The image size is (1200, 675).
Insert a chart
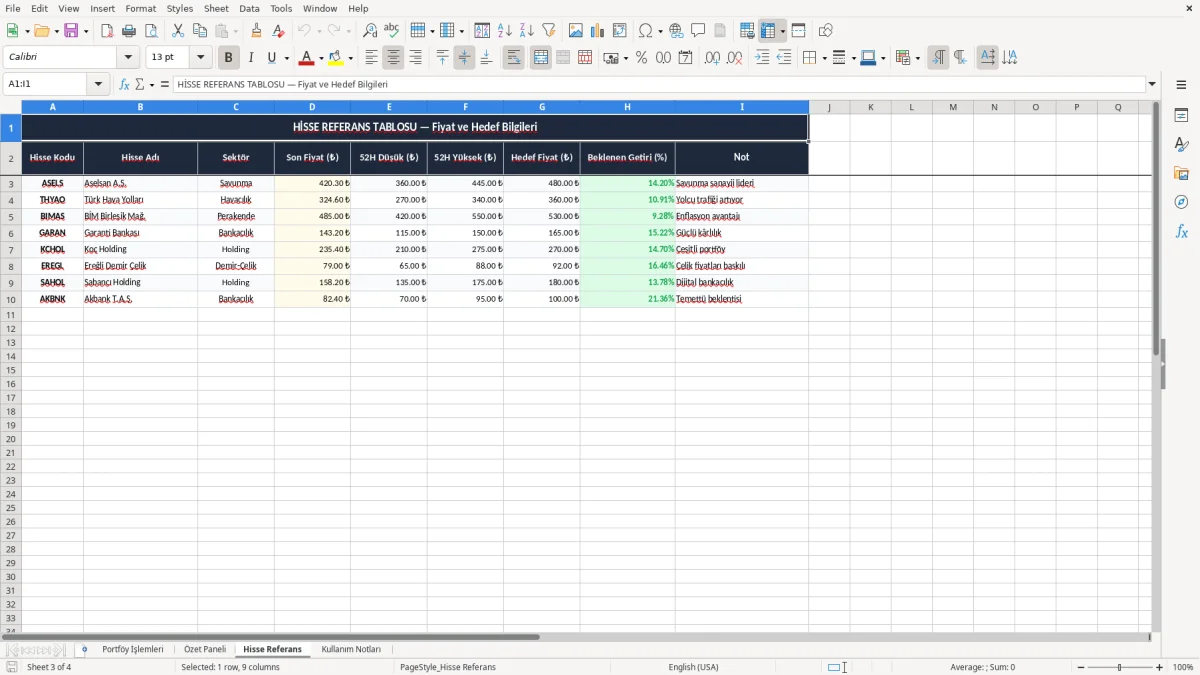[x=598, y=31]
